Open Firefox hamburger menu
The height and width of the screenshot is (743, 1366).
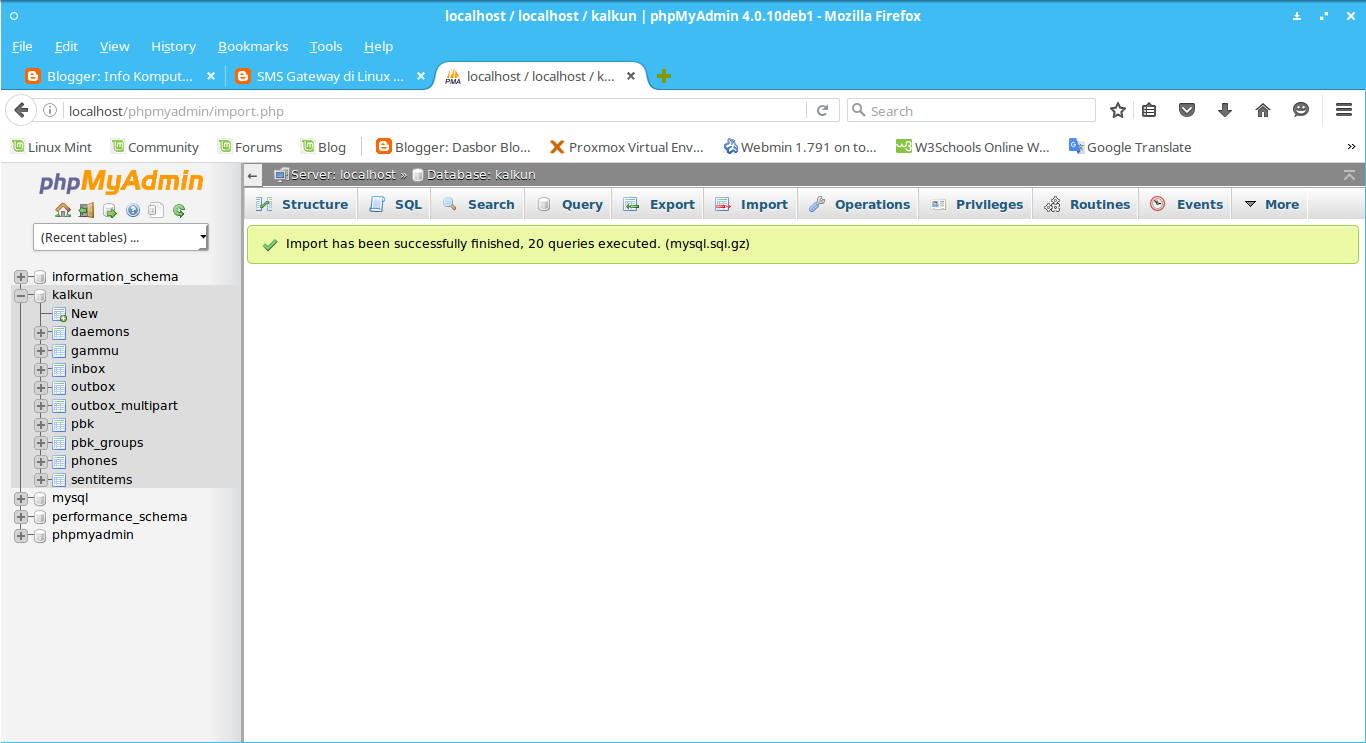point(1344,111)
